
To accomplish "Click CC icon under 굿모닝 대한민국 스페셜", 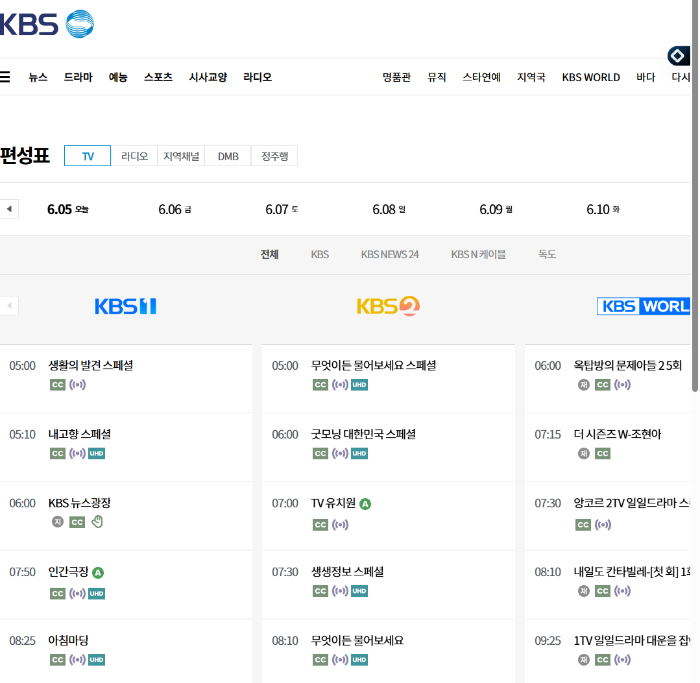I will pos(320,454).
